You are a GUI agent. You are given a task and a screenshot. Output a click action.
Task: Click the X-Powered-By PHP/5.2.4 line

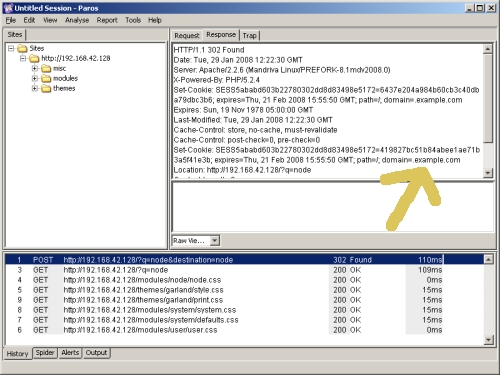(217, 80)
